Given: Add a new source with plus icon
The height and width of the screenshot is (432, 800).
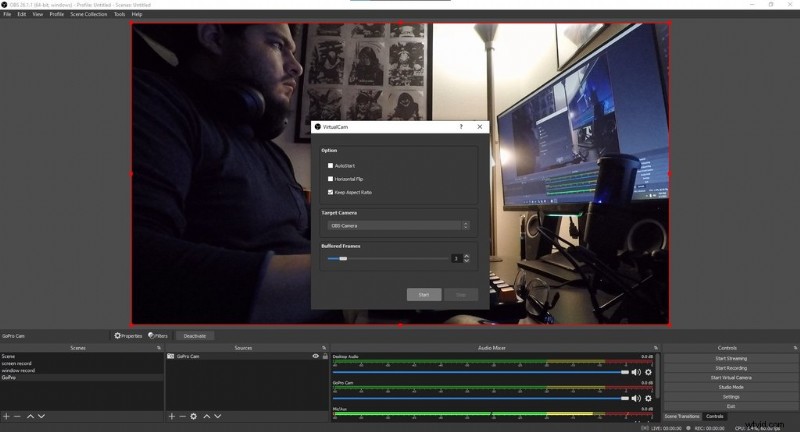Looking at the screenshot, I should point(171,416).
